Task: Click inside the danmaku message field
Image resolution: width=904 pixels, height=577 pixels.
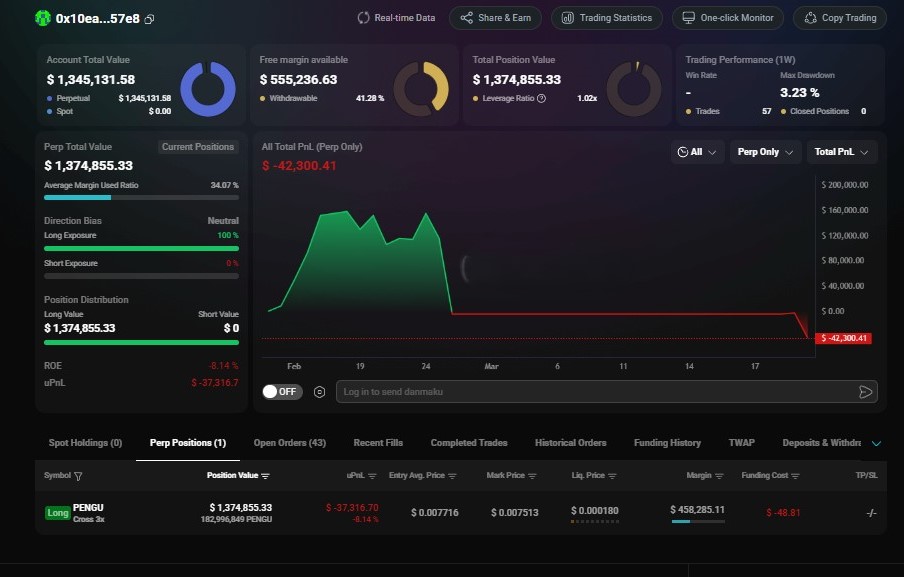Action: click(x=595, y=392)
